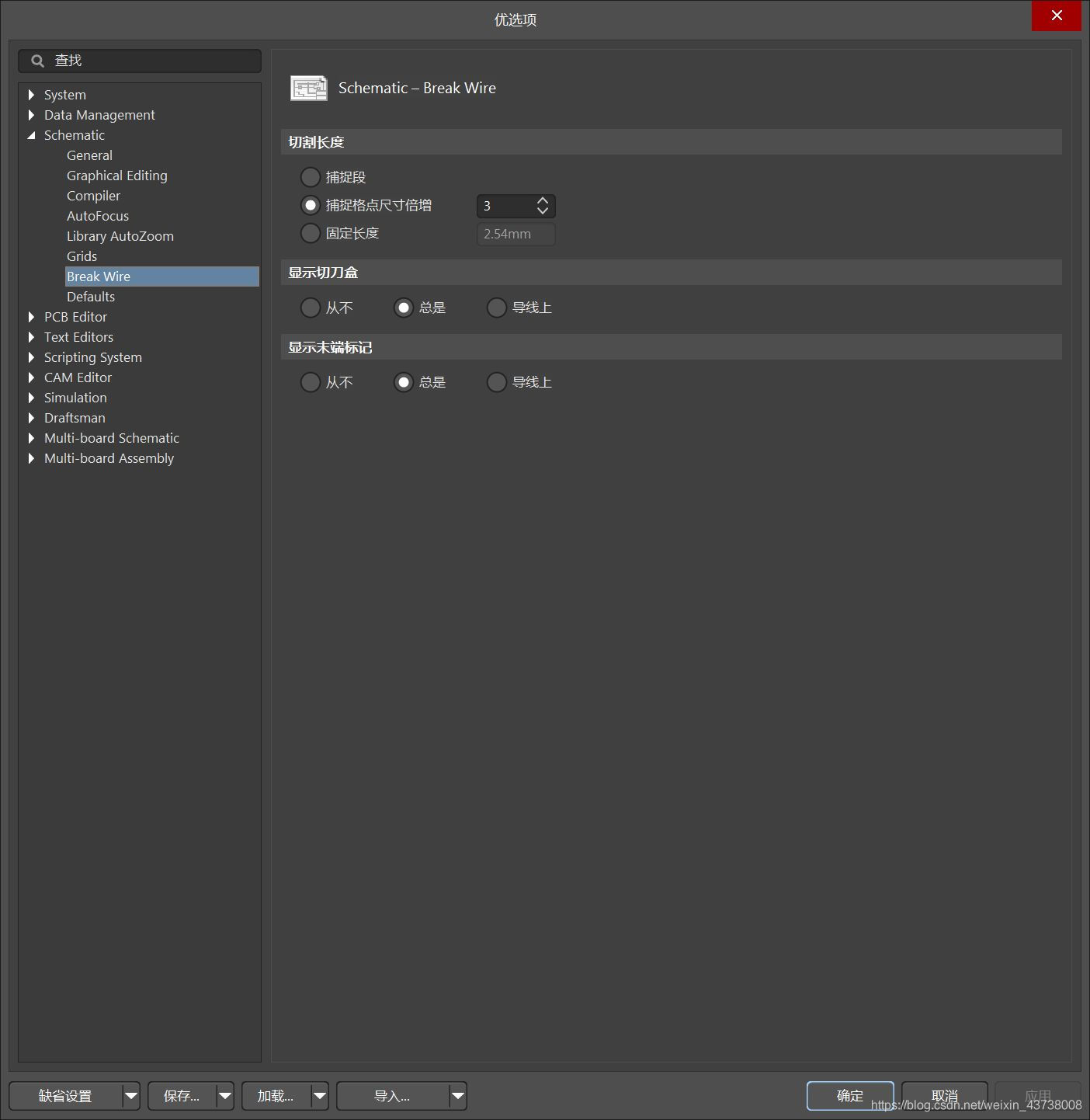This screenshot has width=1090, height=1120.
Task: Open the General schematic page
Action: pyautogui.click(x=89, y=155)
